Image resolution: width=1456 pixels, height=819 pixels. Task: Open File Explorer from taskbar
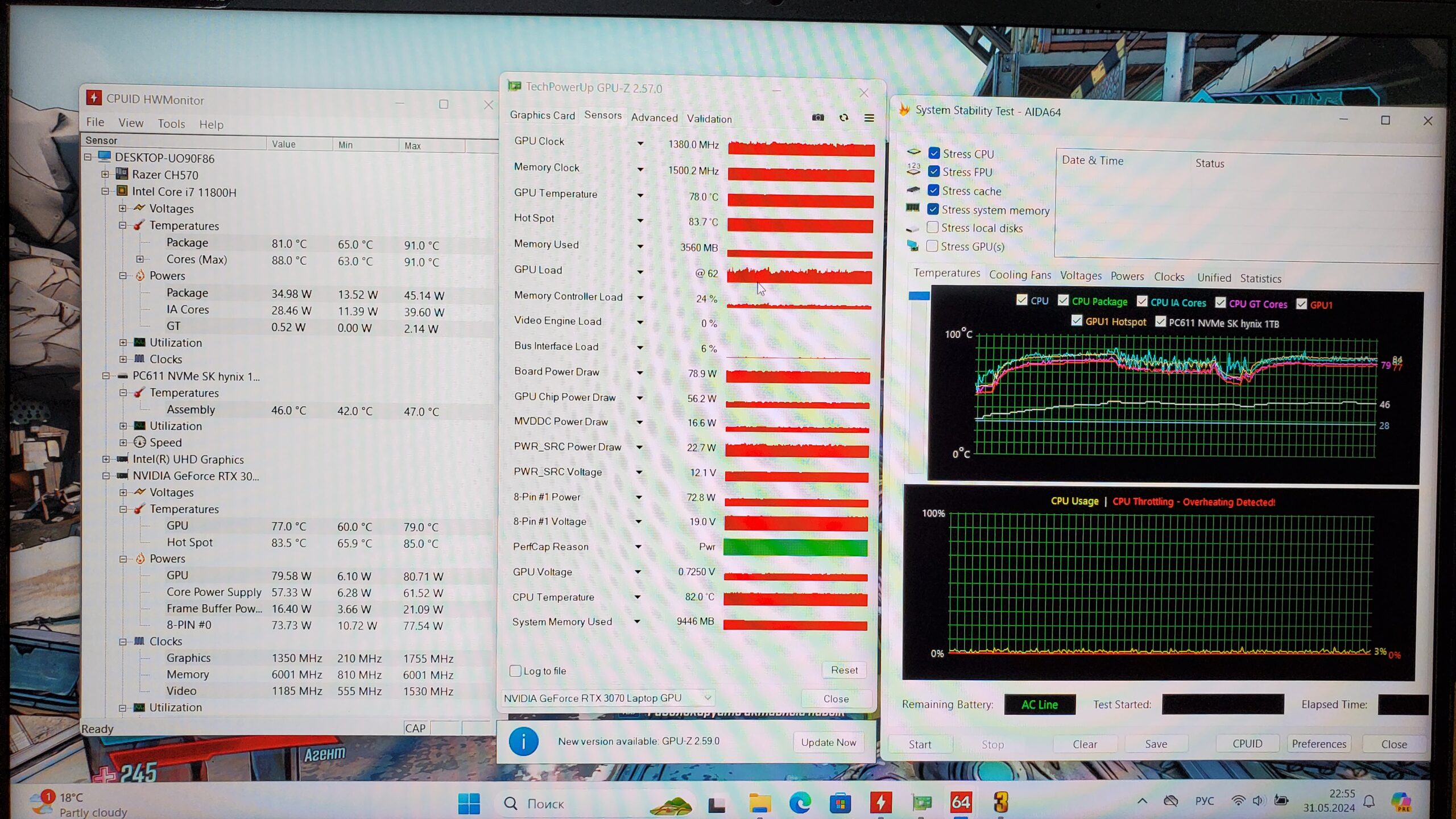(x=759, y=803)
